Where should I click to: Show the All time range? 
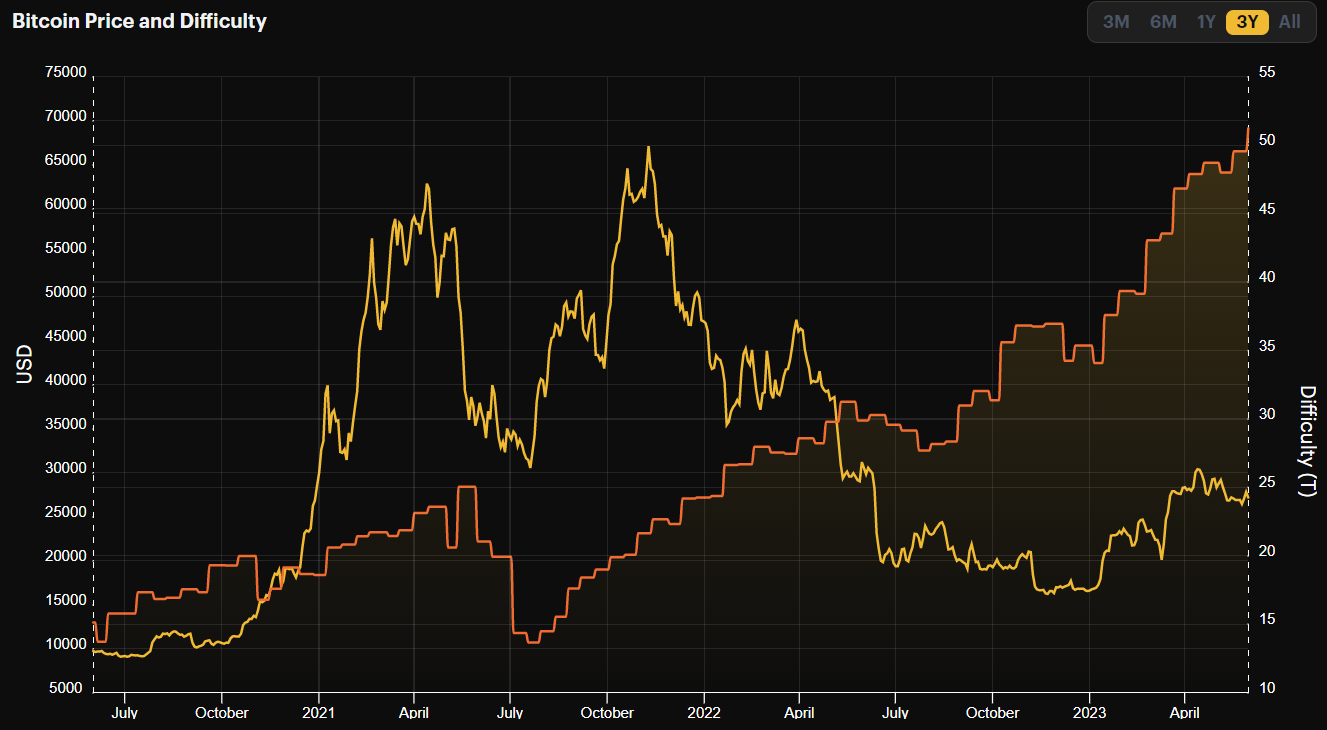click(x=1290, y=22)
